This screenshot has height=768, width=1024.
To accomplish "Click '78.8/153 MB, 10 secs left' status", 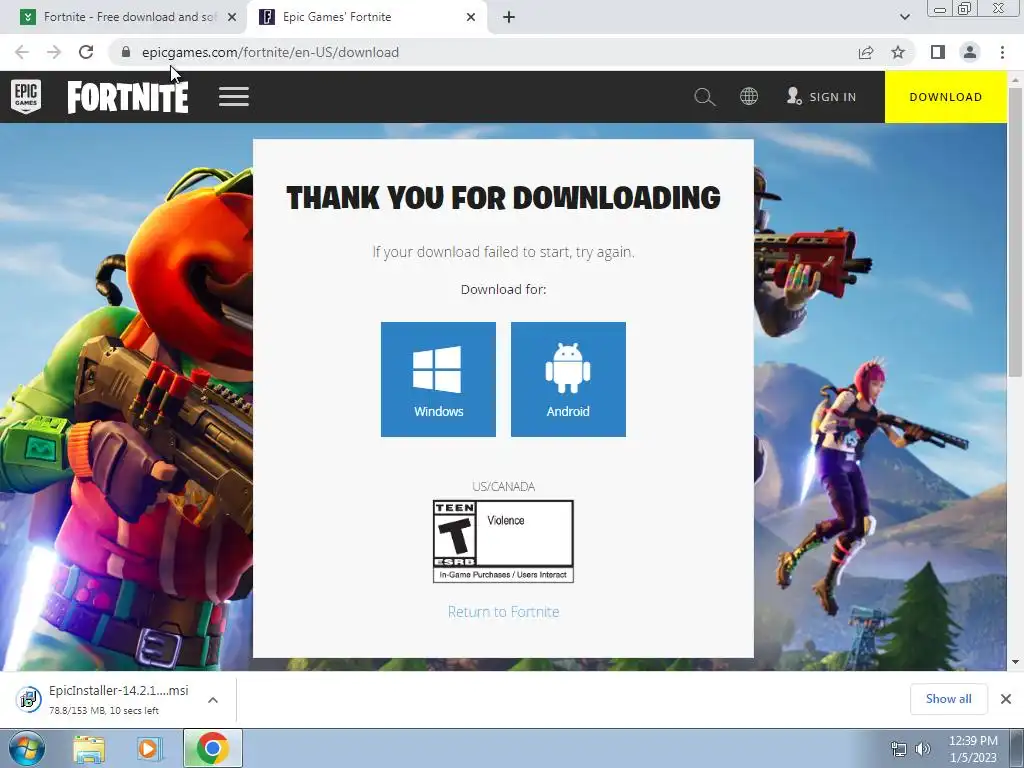I will (104, 711).
